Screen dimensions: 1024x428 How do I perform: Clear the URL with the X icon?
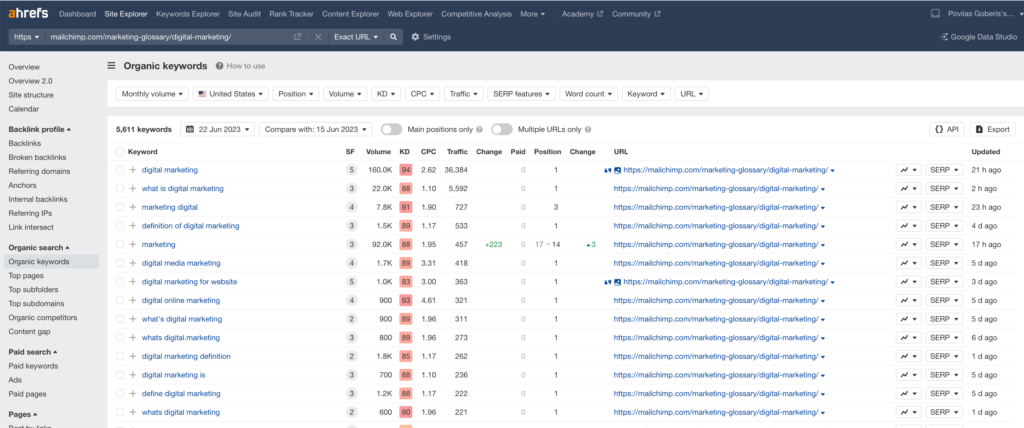(318, 37)
